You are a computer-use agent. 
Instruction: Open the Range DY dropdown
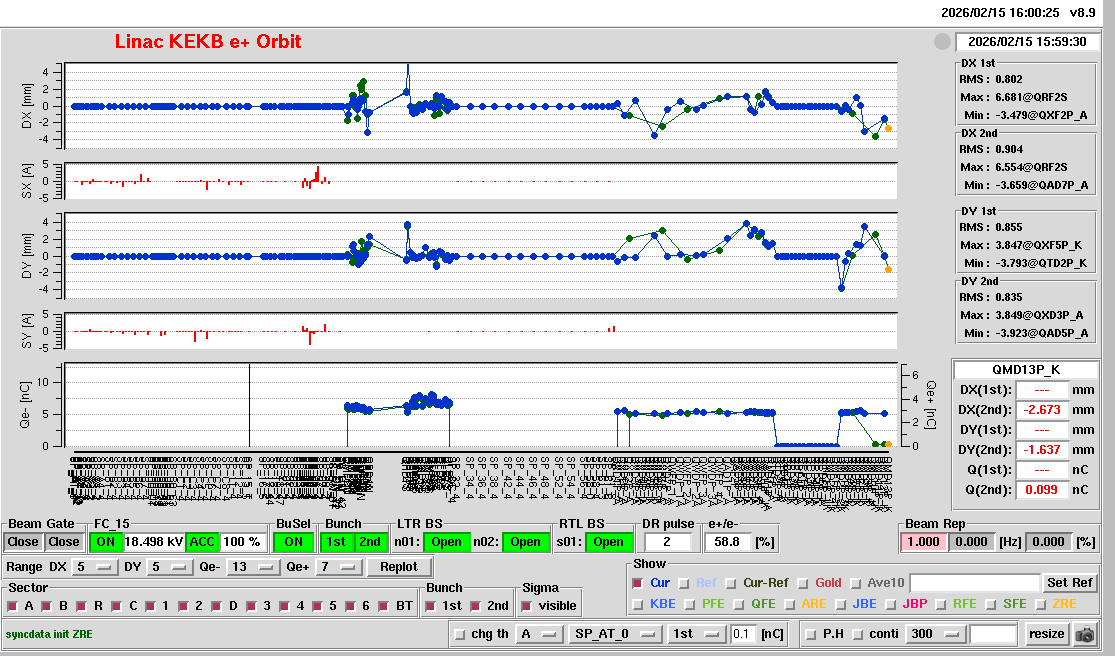tap(169, 566)
